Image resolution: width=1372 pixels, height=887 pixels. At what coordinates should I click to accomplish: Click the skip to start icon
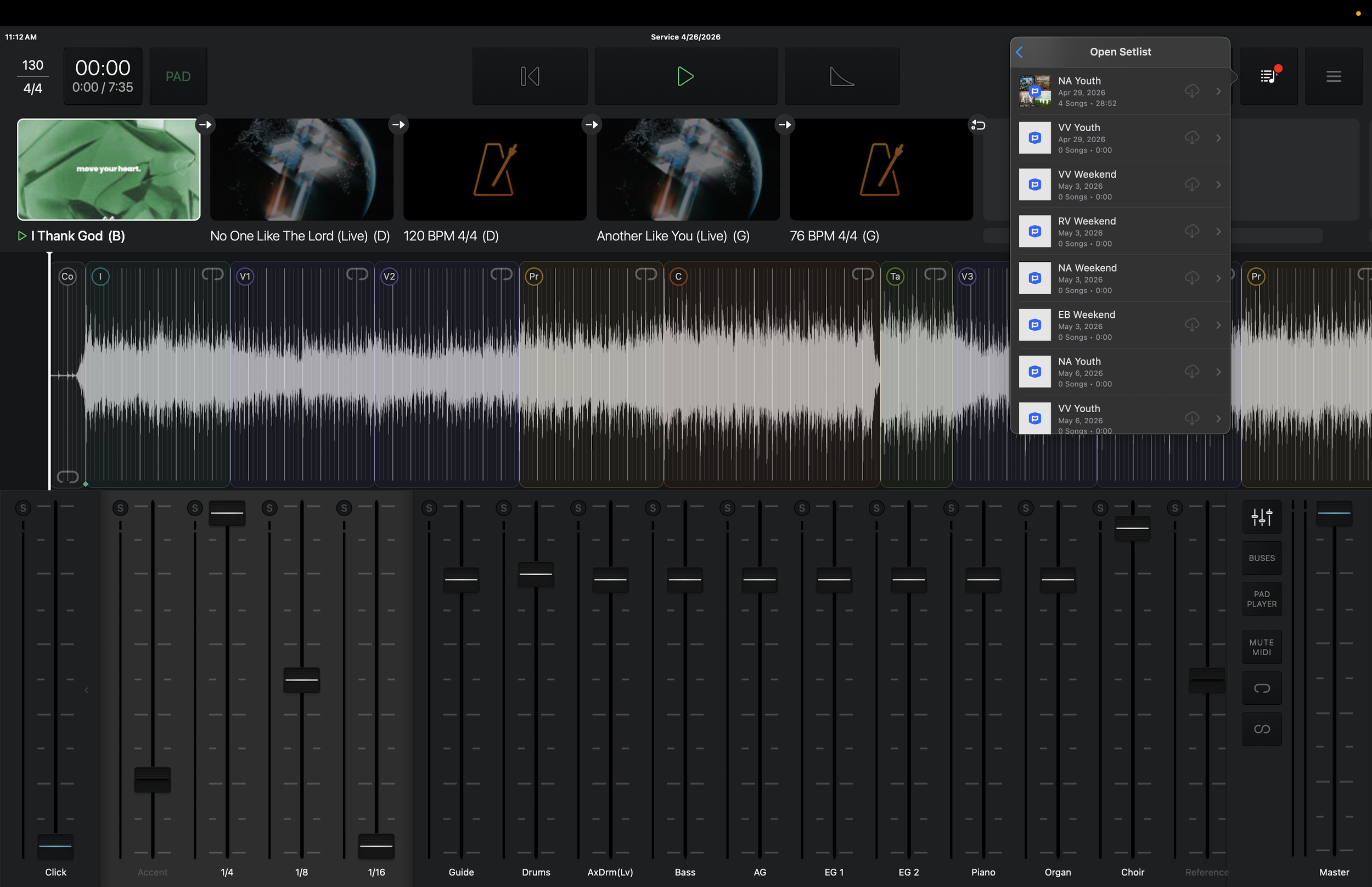tap(530, 77)
